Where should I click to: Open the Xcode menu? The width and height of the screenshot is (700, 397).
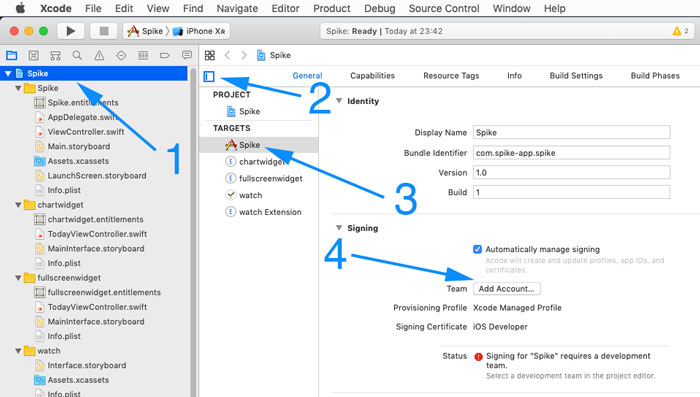pyautogui.click(x=56, y=8)
